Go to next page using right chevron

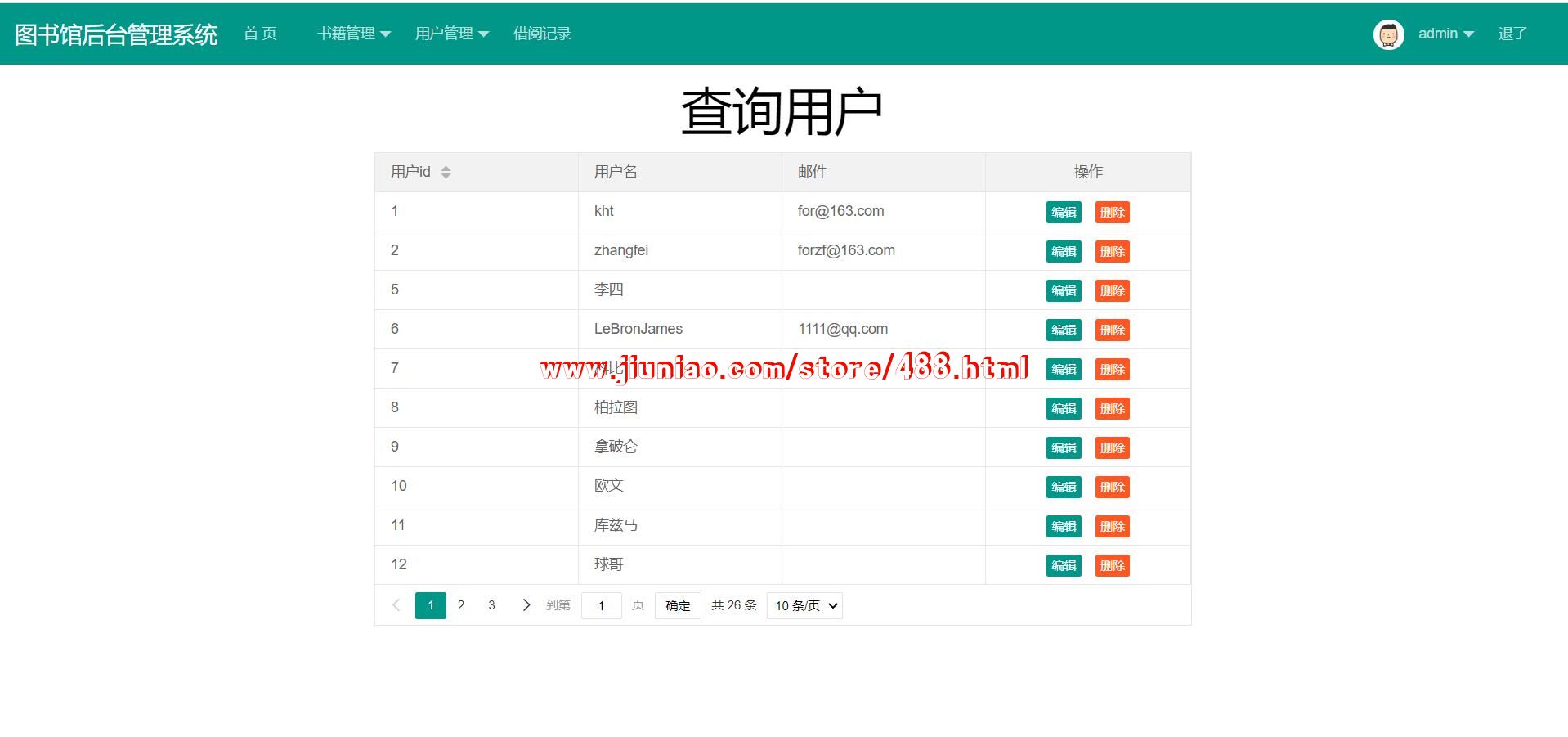coord(526,605)
